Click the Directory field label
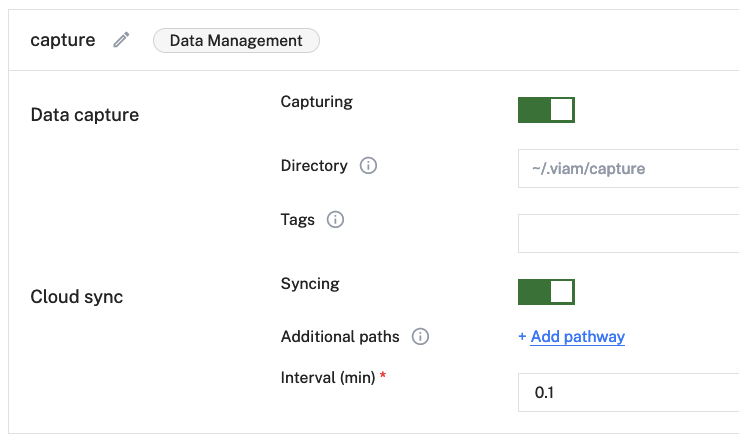This screenshot has height=444, width=739. click(x=314, y=166)
